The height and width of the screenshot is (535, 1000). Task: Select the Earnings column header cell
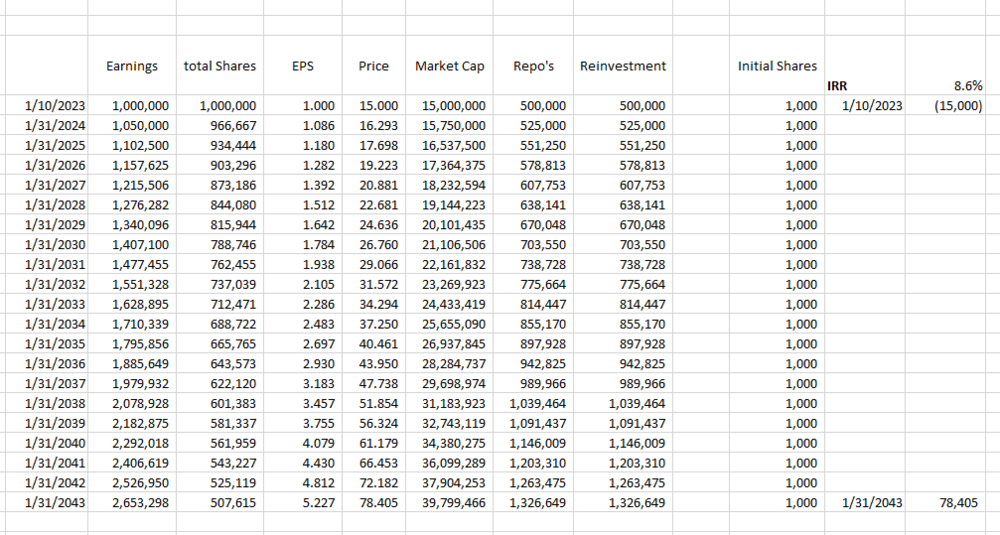click(x=132, y=66)
